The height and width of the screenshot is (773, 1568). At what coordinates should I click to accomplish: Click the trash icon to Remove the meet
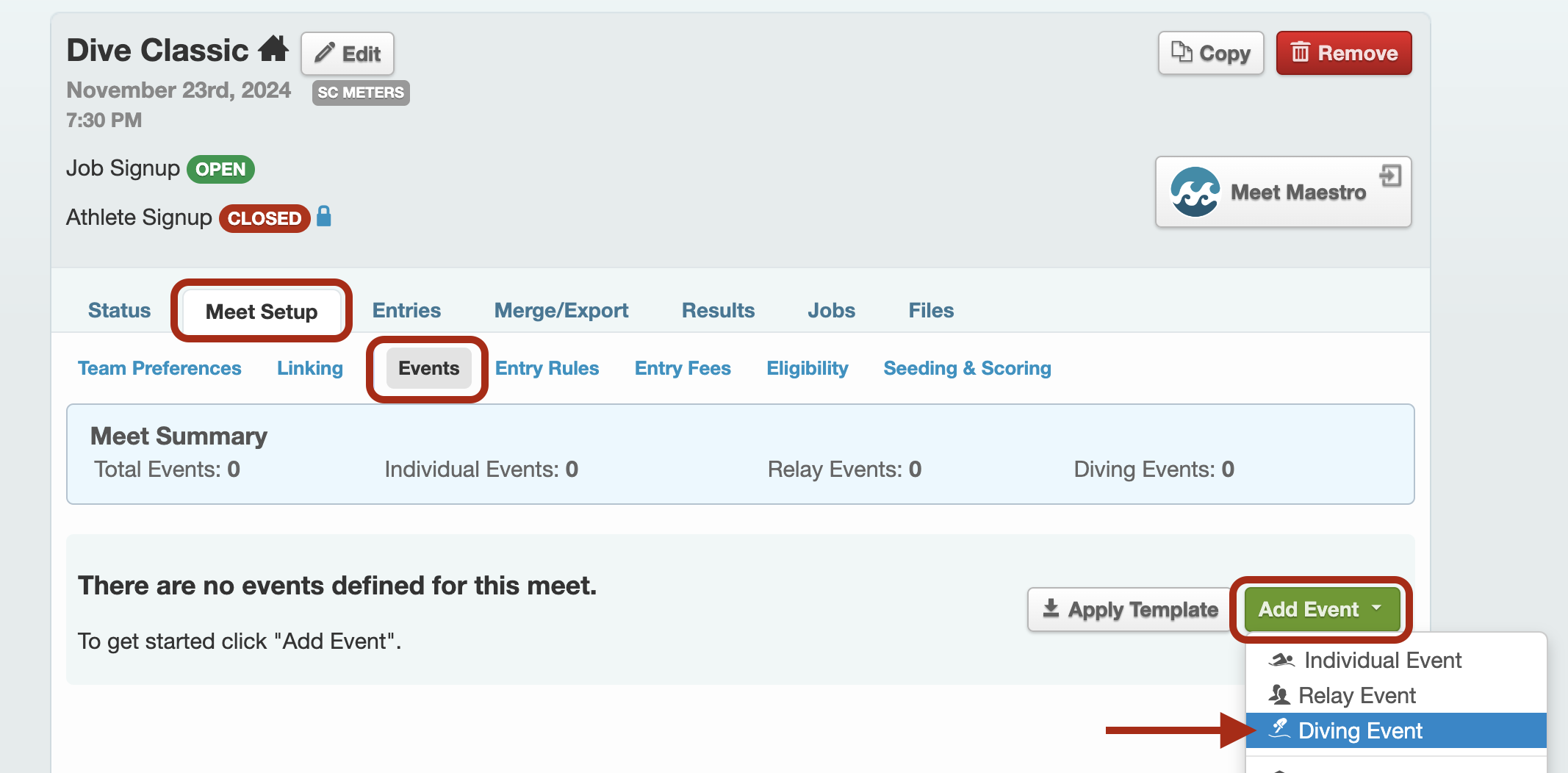1302,52
